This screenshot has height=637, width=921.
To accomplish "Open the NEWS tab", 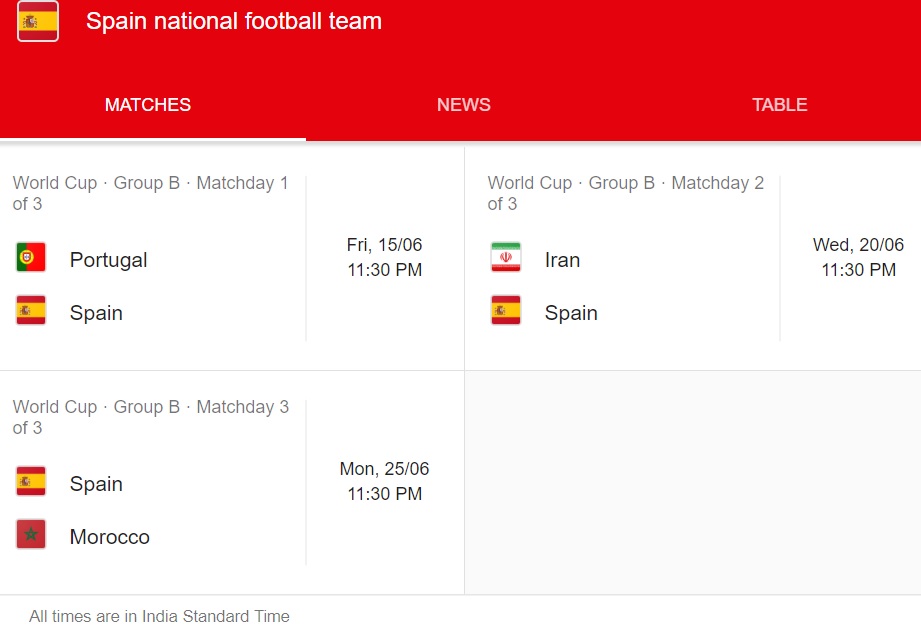I will coord(463,105).
